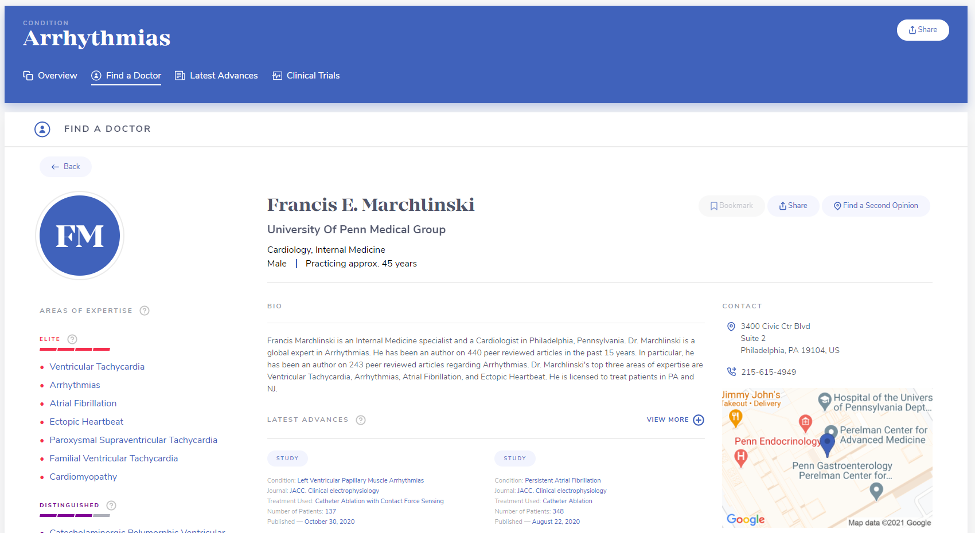The width and height of the screenshot is (977, 533).
Task: Click the Cardiomyopathy expertise link
Action: coord(83,477)
